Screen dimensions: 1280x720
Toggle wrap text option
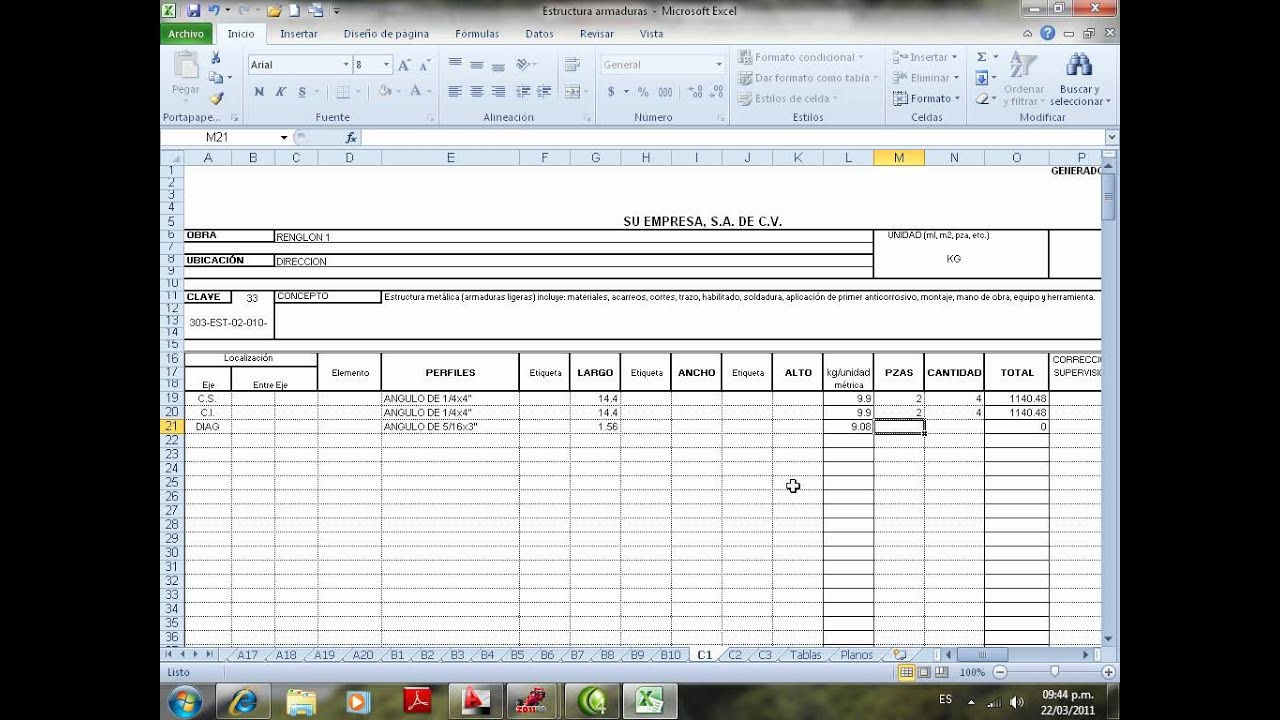pyautogui.click(x=572, y=65)
